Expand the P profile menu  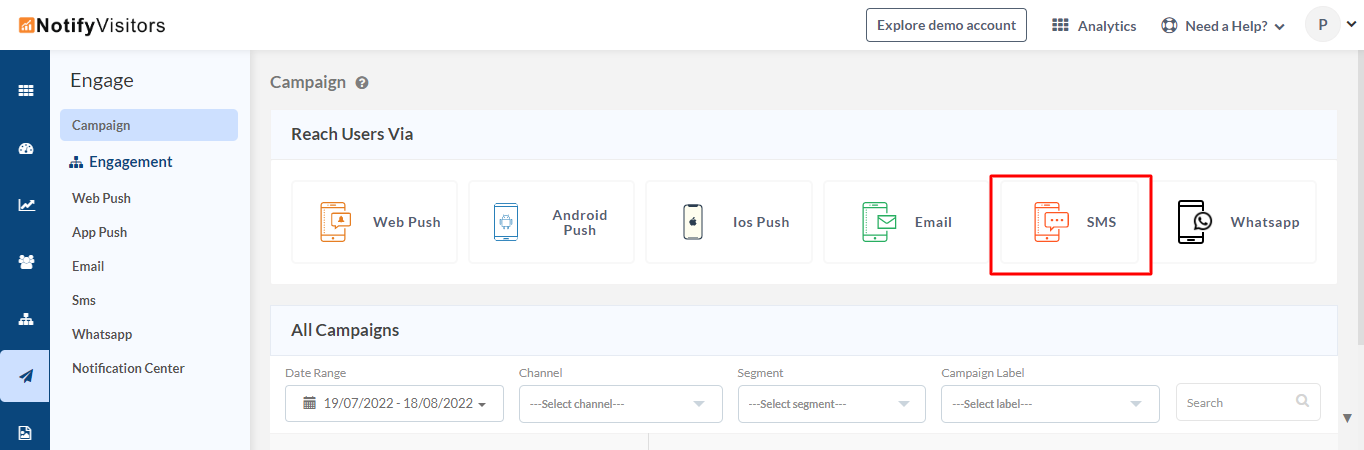1330,25
